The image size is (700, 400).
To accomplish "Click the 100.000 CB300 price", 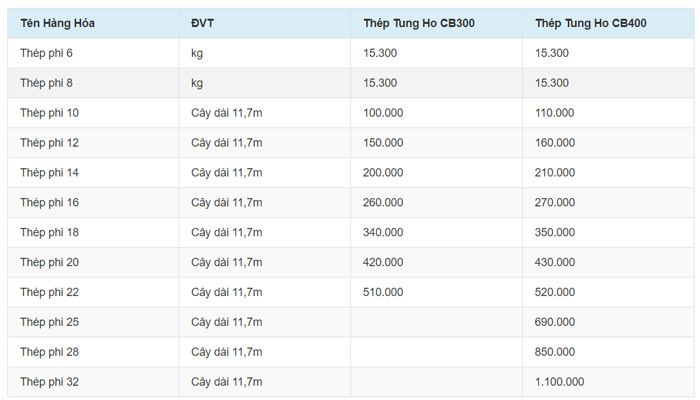I will point(383,112).
